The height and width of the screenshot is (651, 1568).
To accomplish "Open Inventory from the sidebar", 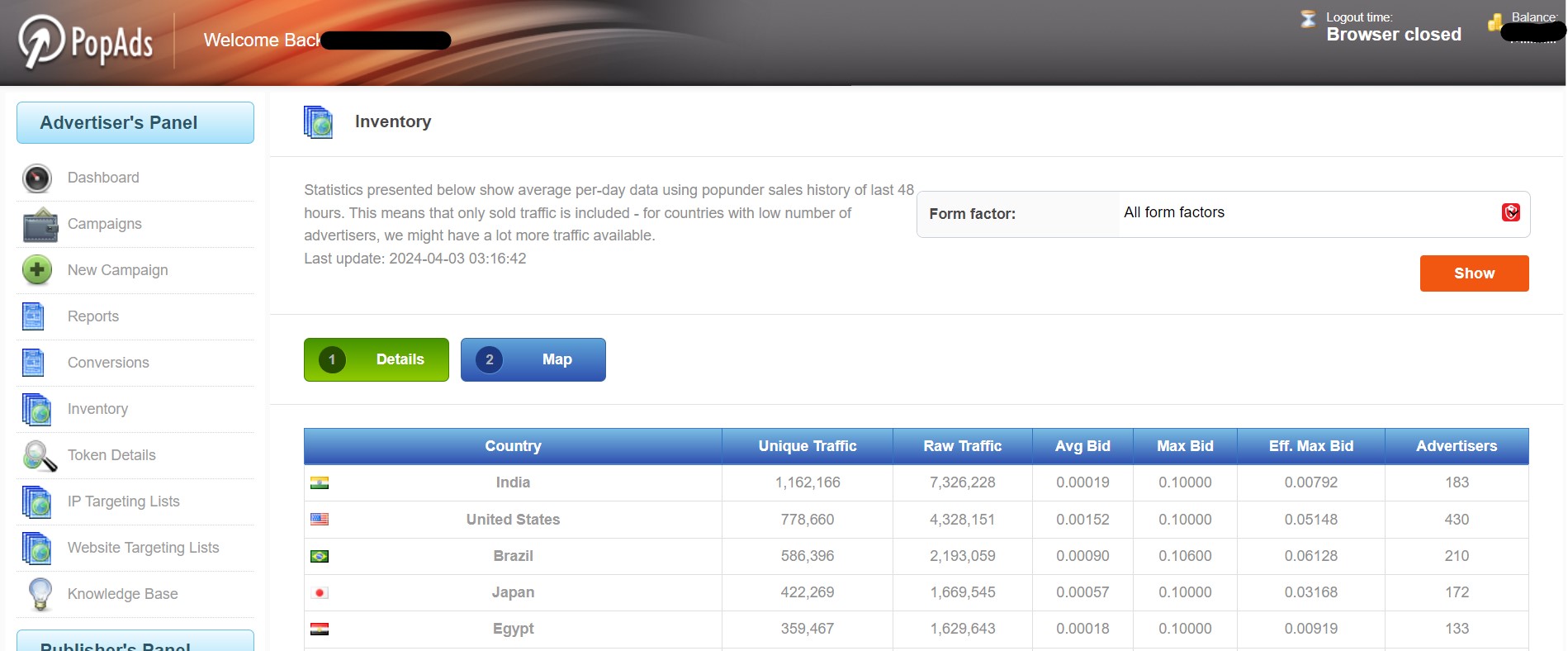I will pyautogui.click(x=97, y=409).
